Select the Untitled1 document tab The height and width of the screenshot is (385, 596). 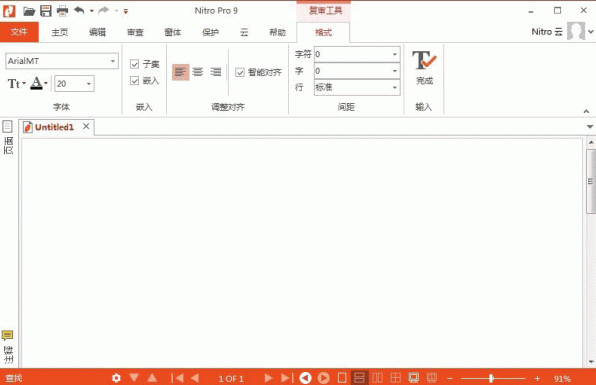54,127
